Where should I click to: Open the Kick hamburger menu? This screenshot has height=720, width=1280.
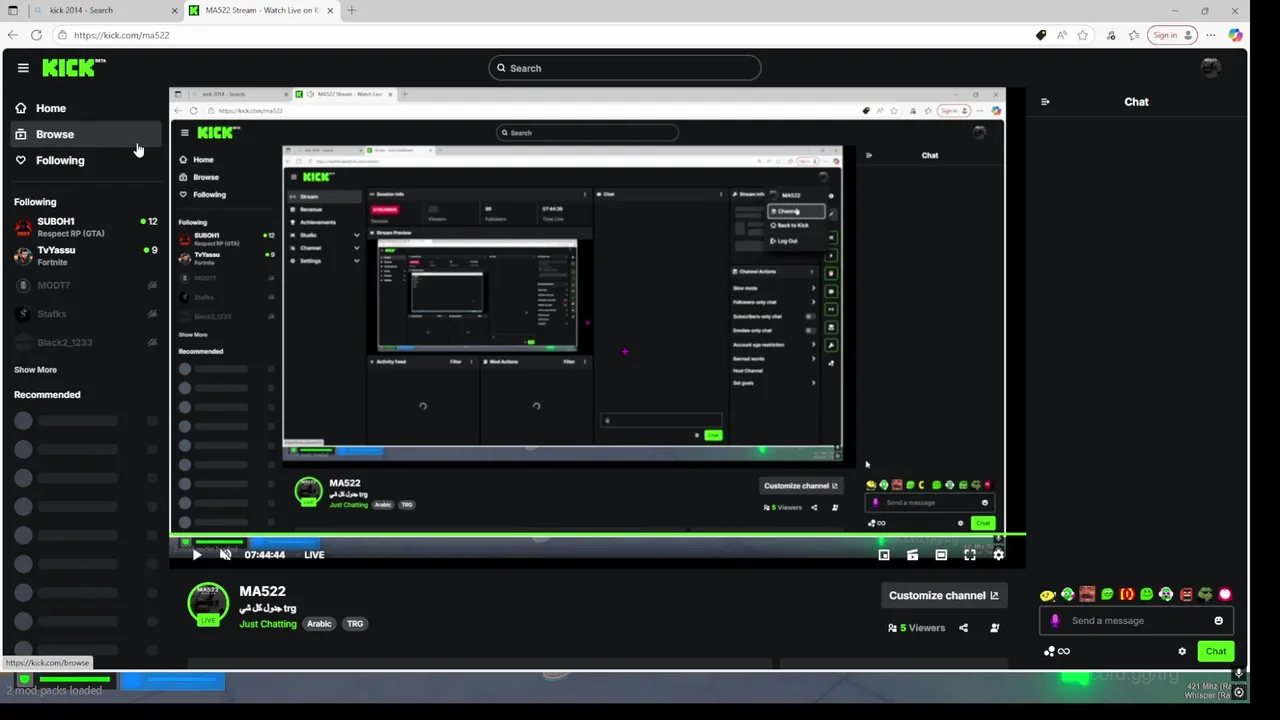(x=23, y=68)
